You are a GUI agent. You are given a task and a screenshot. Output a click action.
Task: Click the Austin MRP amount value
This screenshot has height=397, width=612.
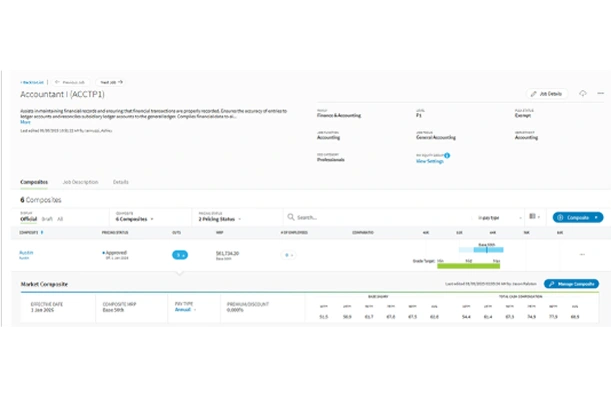pos(227,253)
